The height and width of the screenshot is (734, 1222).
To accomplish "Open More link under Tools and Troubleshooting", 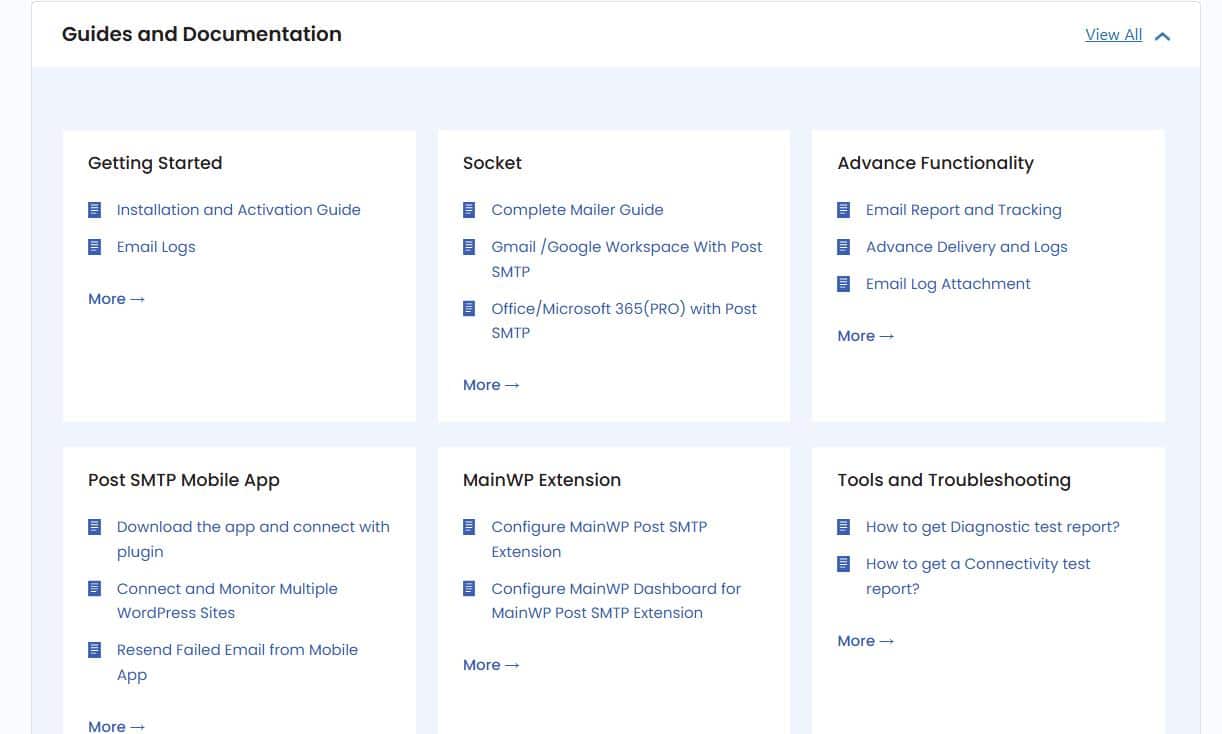I will click(865, 641).
